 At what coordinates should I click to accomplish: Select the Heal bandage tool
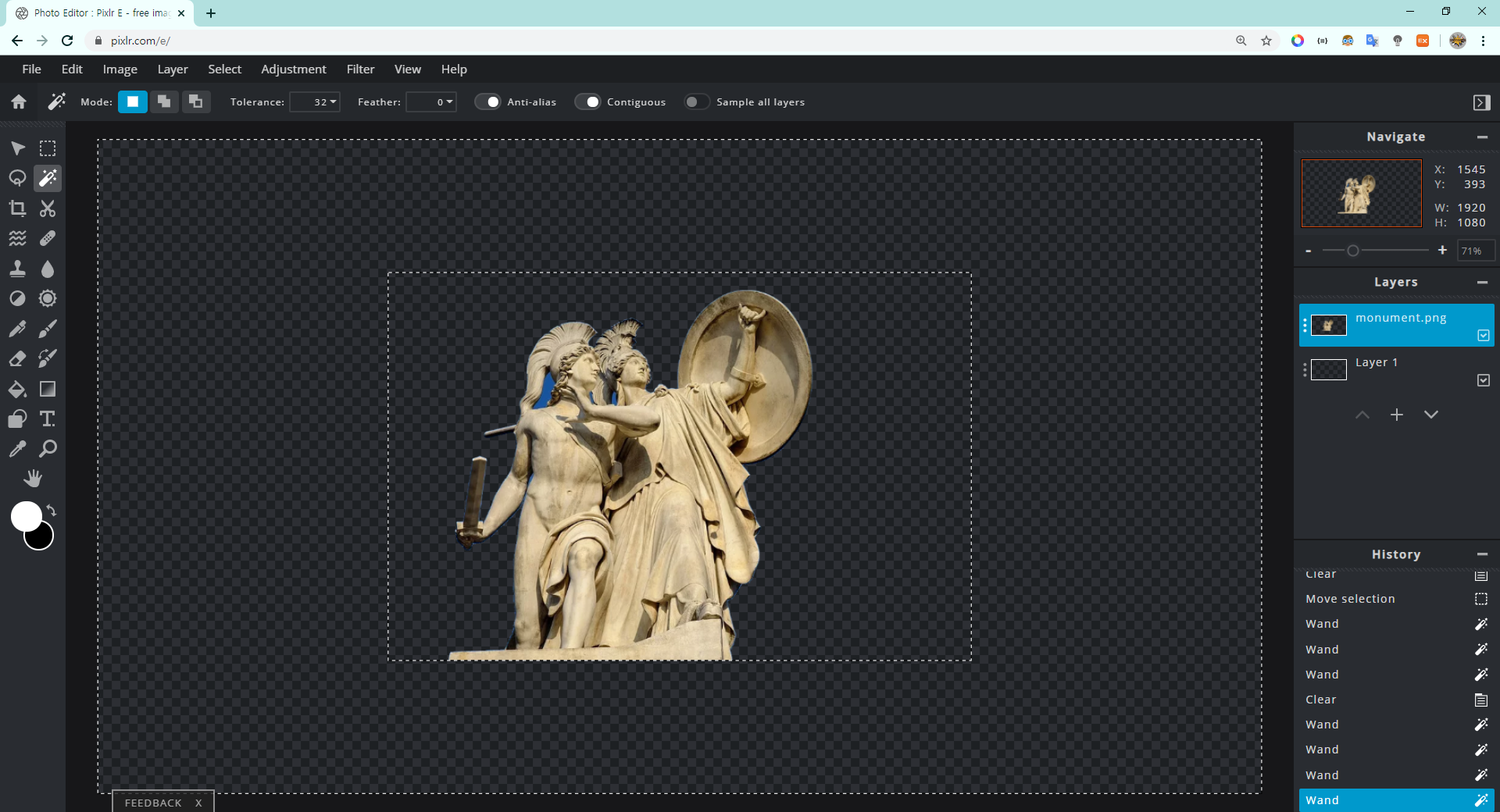pyautogui.click(x=48, y=238)
